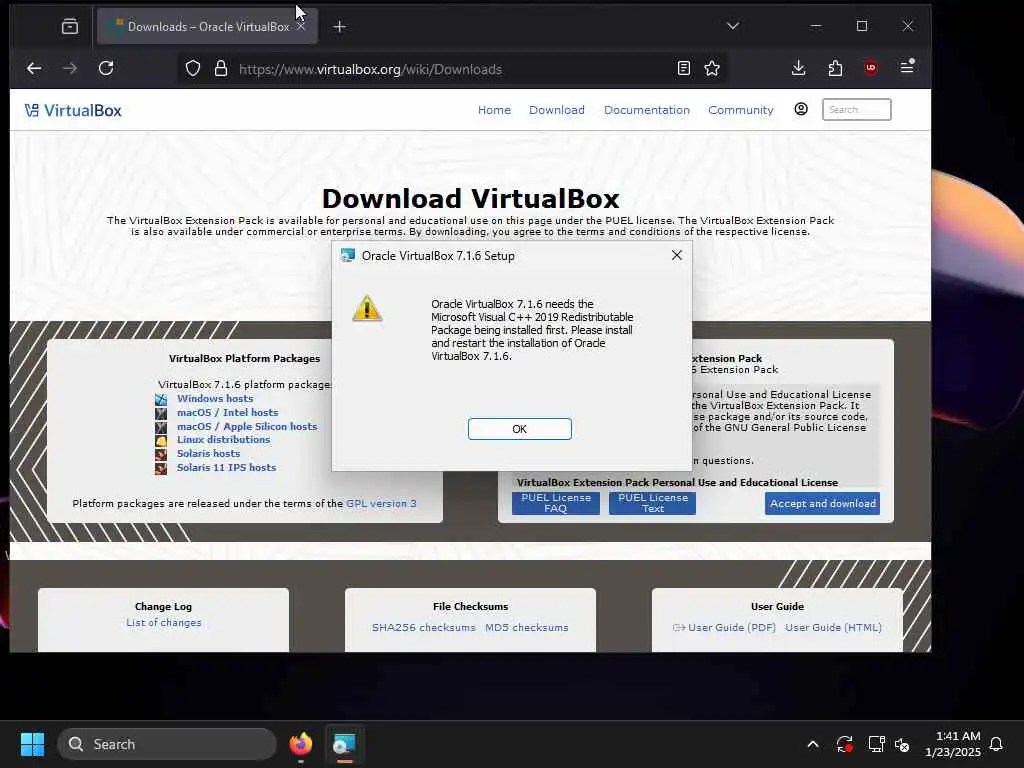Viewport: 1024px width, 768px height.
Task: Download the Windows hosts package
Action: (215, 398)
